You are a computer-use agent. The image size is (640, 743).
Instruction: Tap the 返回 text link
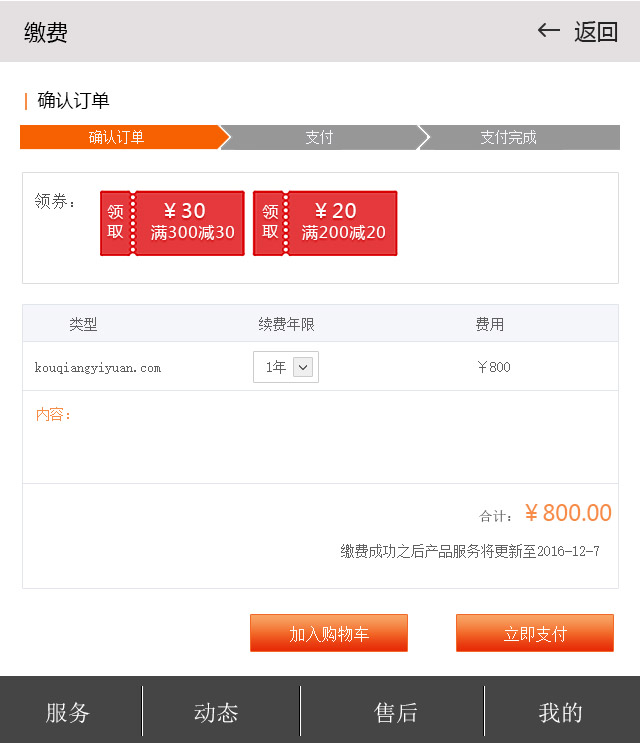(x=596, y=32)
